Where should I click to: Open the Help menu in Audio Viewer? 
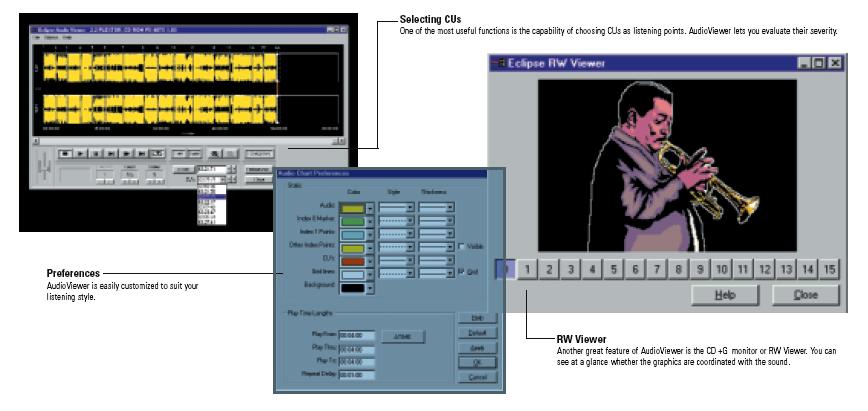66,37
